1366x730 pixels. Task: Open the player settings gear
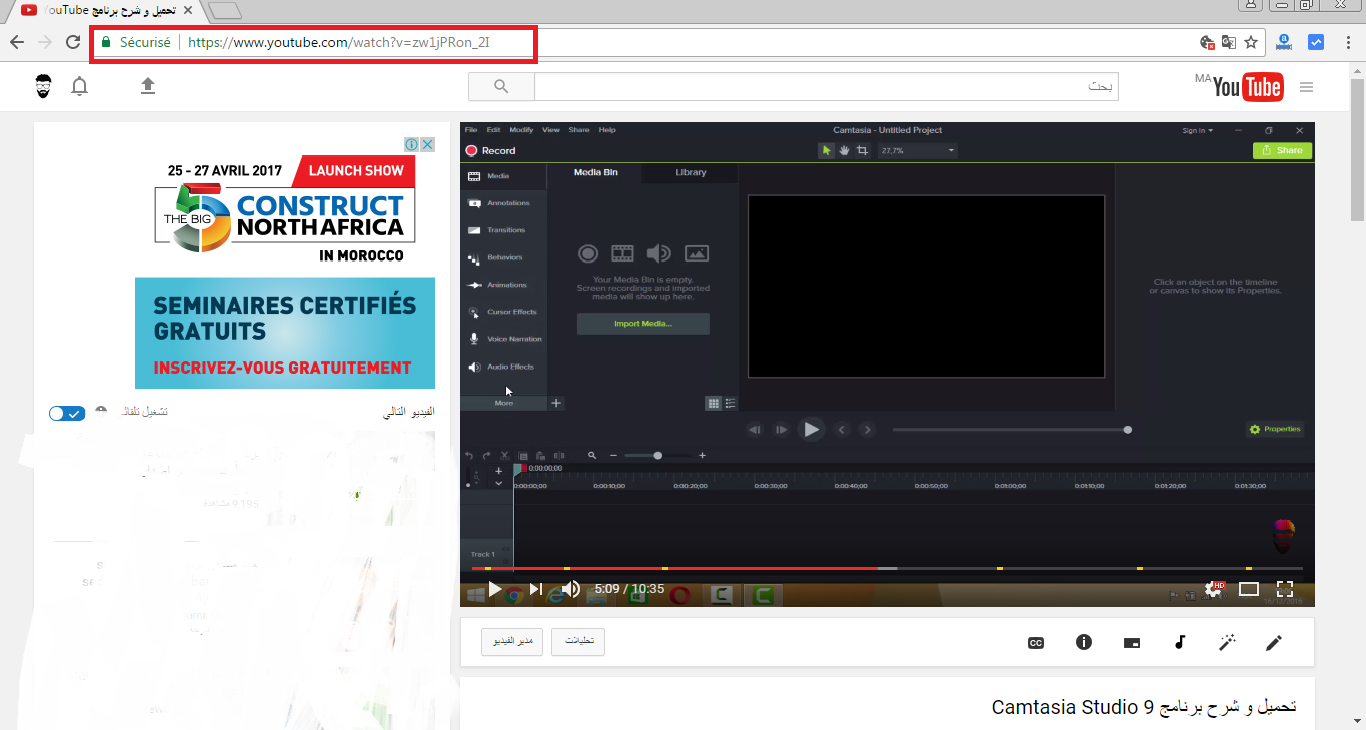[1213, 589]
